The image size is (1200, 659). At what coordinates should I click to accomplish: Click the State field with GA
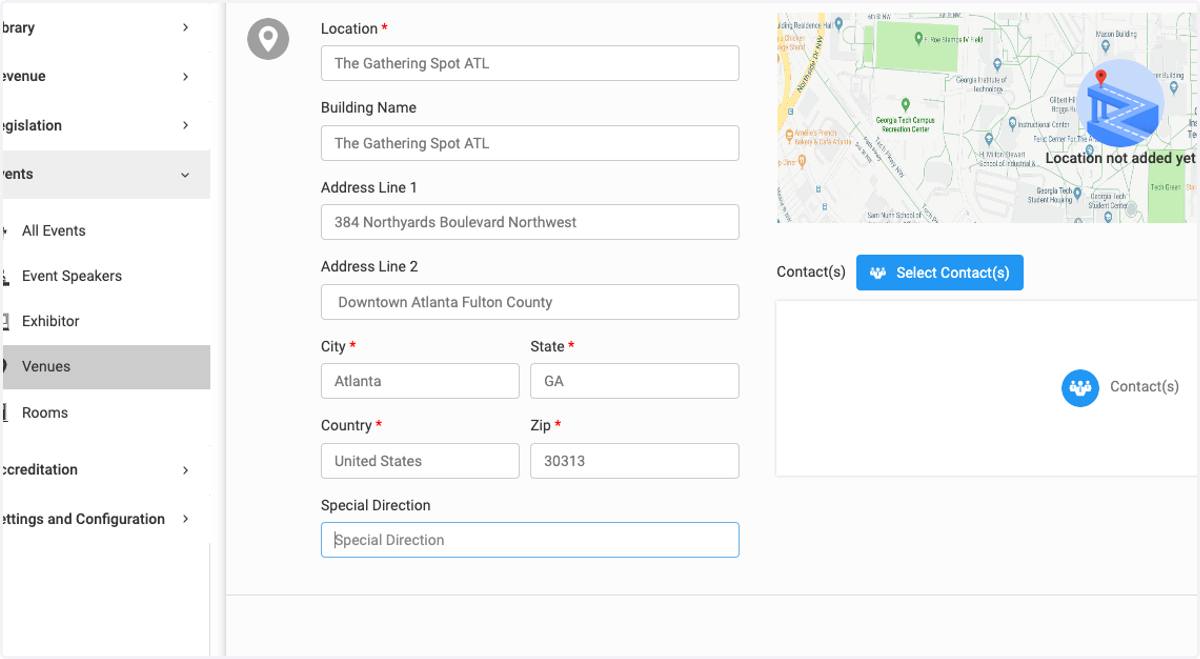point(634,381)
